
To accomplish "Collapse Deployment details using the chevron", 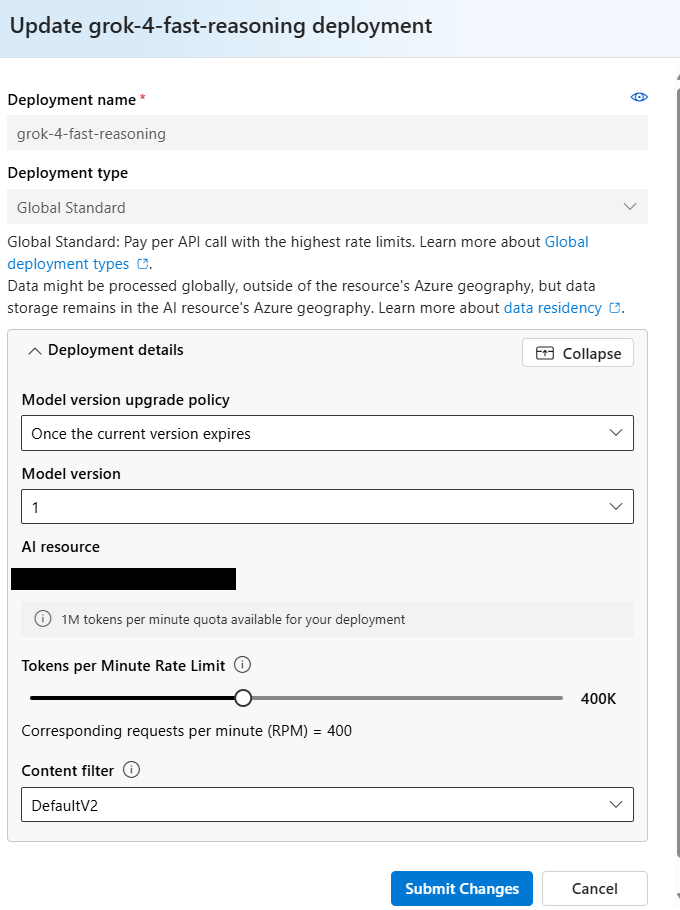I will (35, 351).
